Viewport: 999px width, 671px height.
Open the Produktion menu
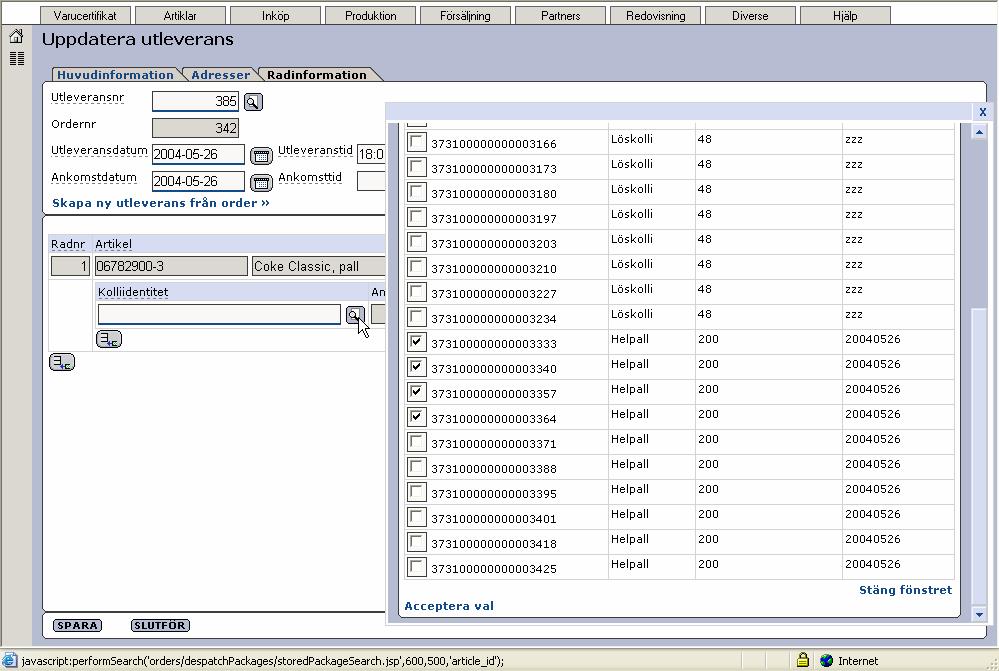[370, 15]
